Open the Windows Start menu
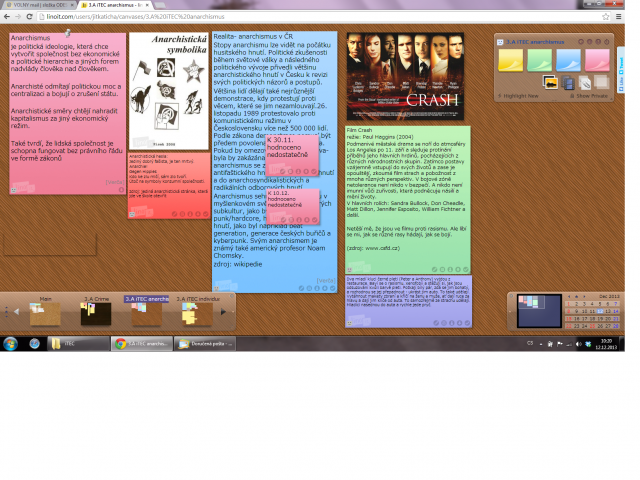640x480 pixels. 10,344
